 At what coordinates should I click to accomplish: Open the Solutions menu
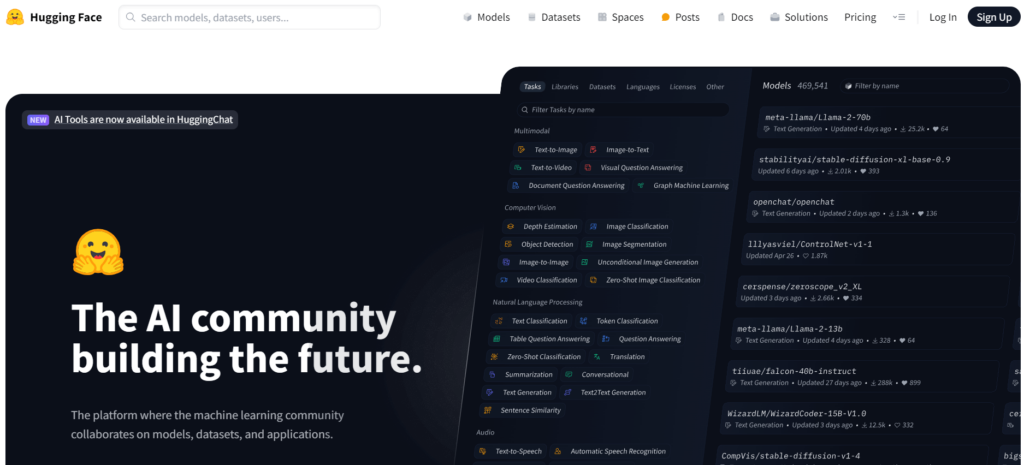[799, 18]
